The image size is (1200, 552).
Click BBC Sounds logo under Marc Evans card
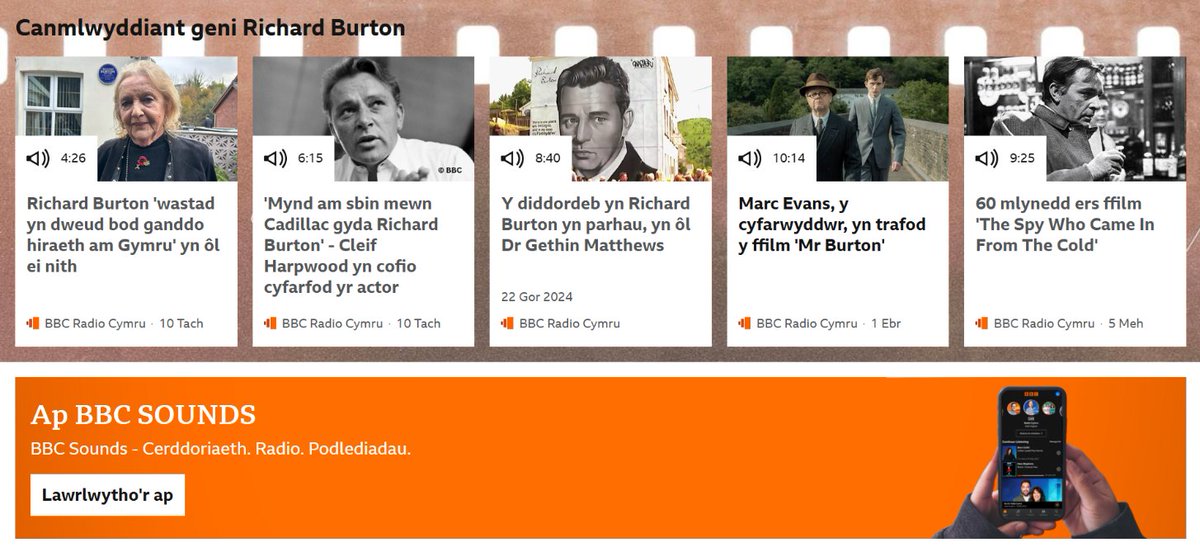[x=744, y=323]
